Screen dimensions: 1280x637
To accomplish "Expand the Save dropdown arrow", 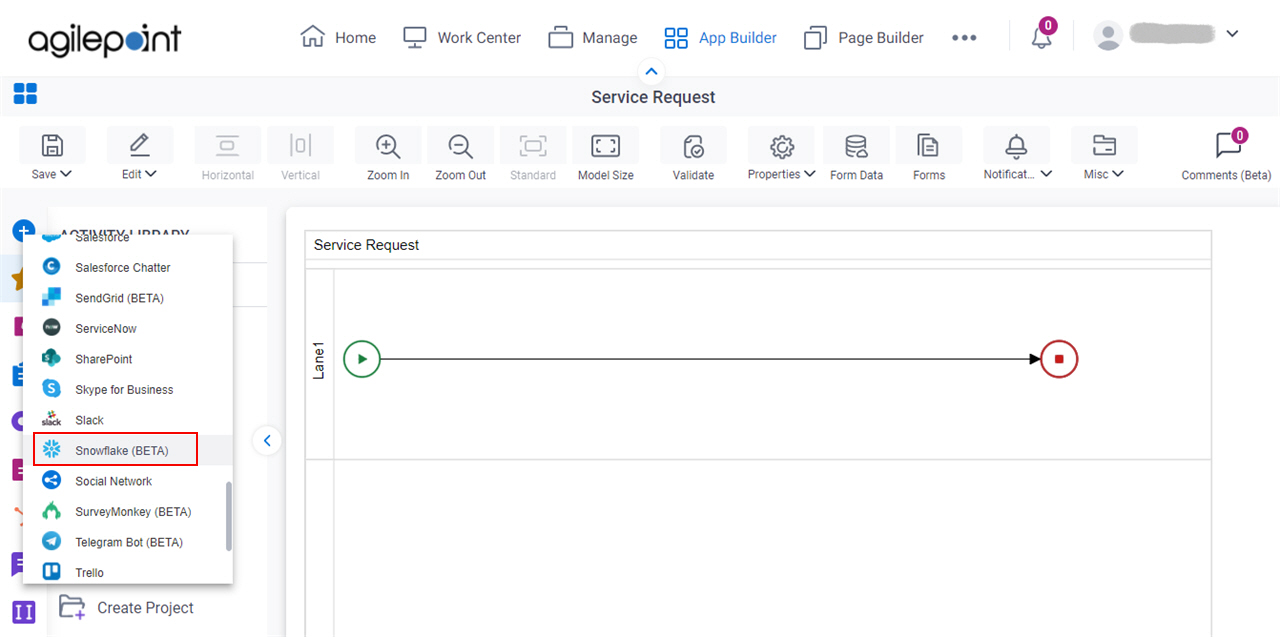I will 66,173.
